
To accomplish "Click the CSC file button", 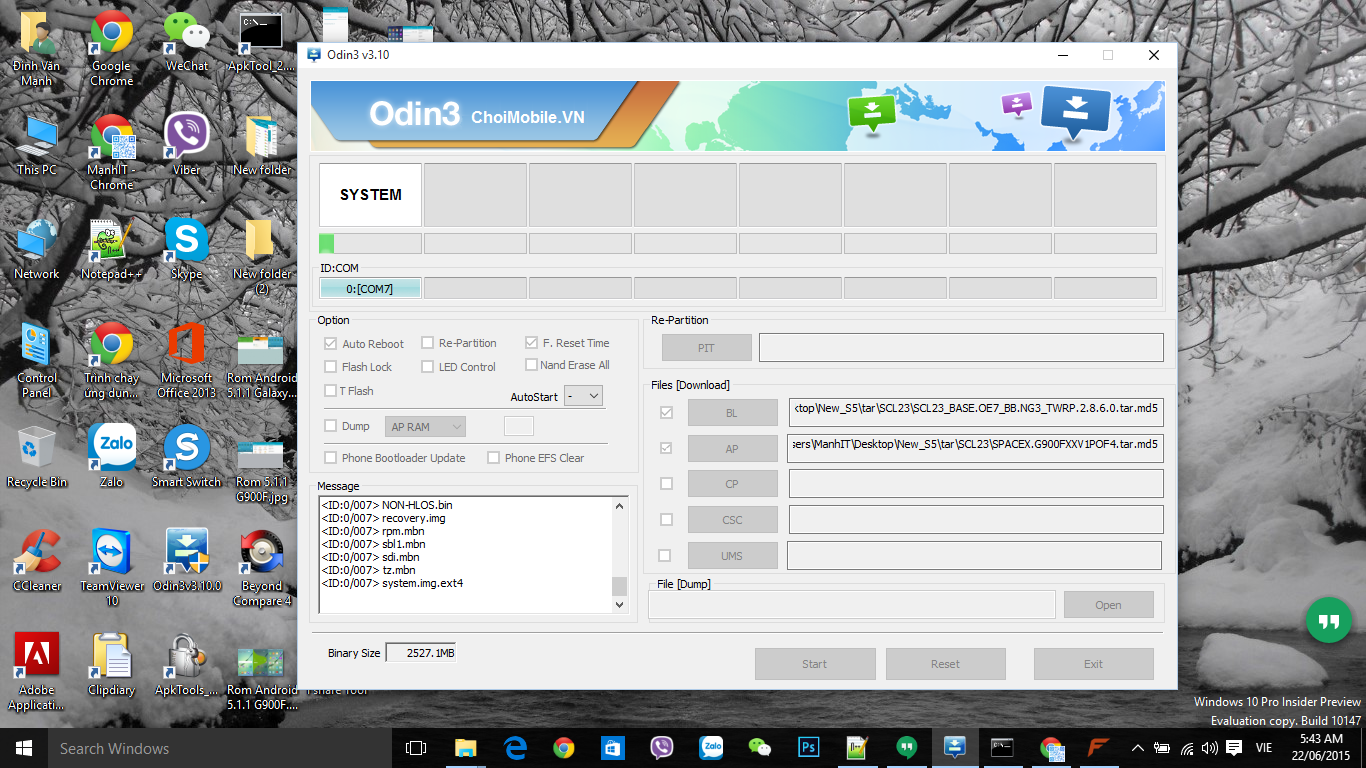I will click(732, 520).
